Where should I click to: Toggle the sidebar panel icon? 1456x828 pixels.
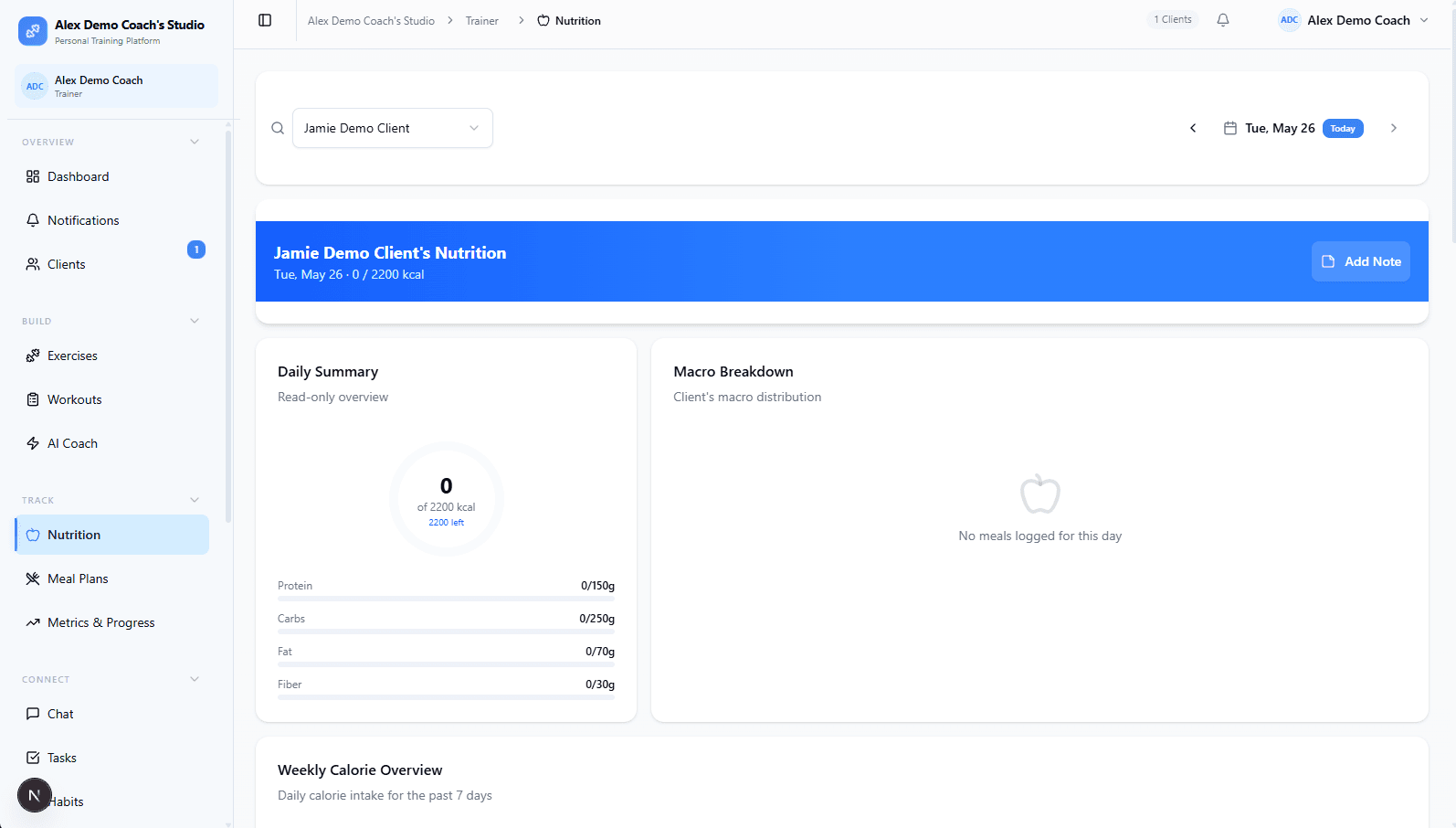point(265,20)
